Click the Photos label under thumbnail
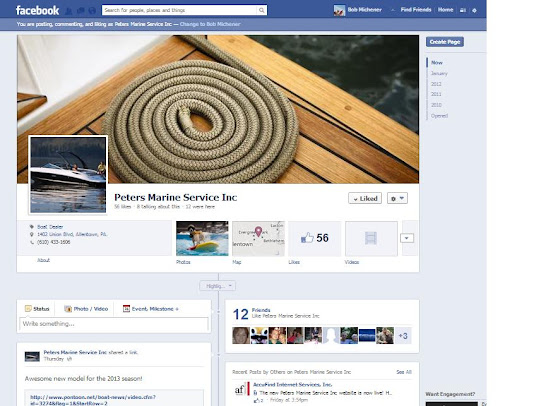541x406 pixels. pyautogui.click(x=183, y=262)
